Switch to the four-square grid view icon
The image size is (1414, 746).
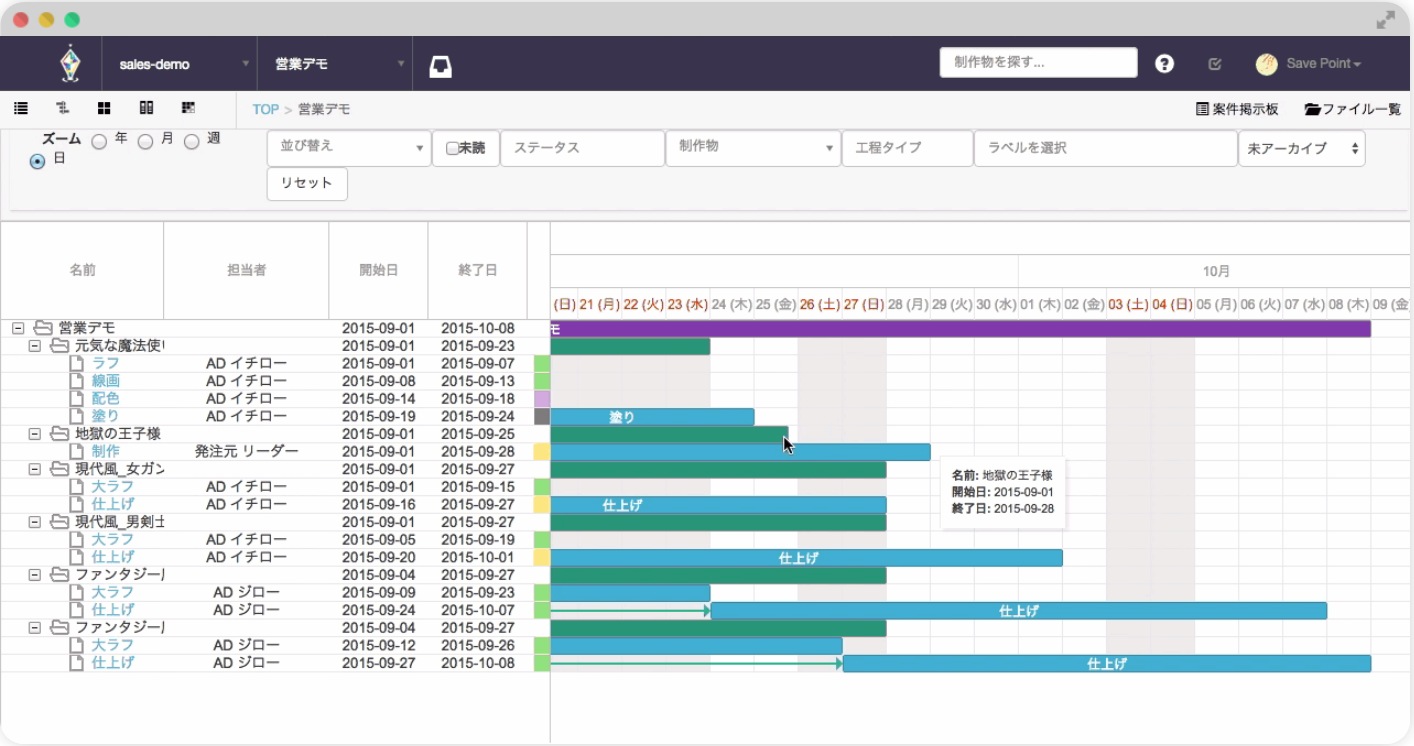(x=104, y=109)
